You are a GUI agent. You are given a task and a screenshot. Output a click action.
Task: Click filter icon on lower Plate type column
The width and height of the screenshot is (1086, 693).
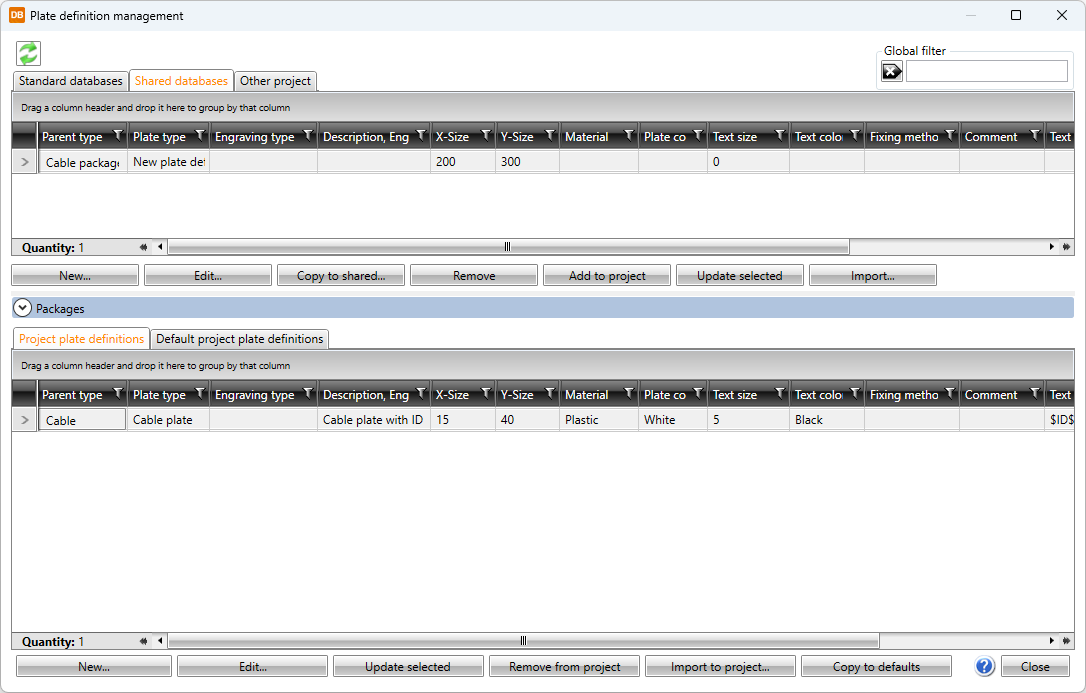(199, 394)
